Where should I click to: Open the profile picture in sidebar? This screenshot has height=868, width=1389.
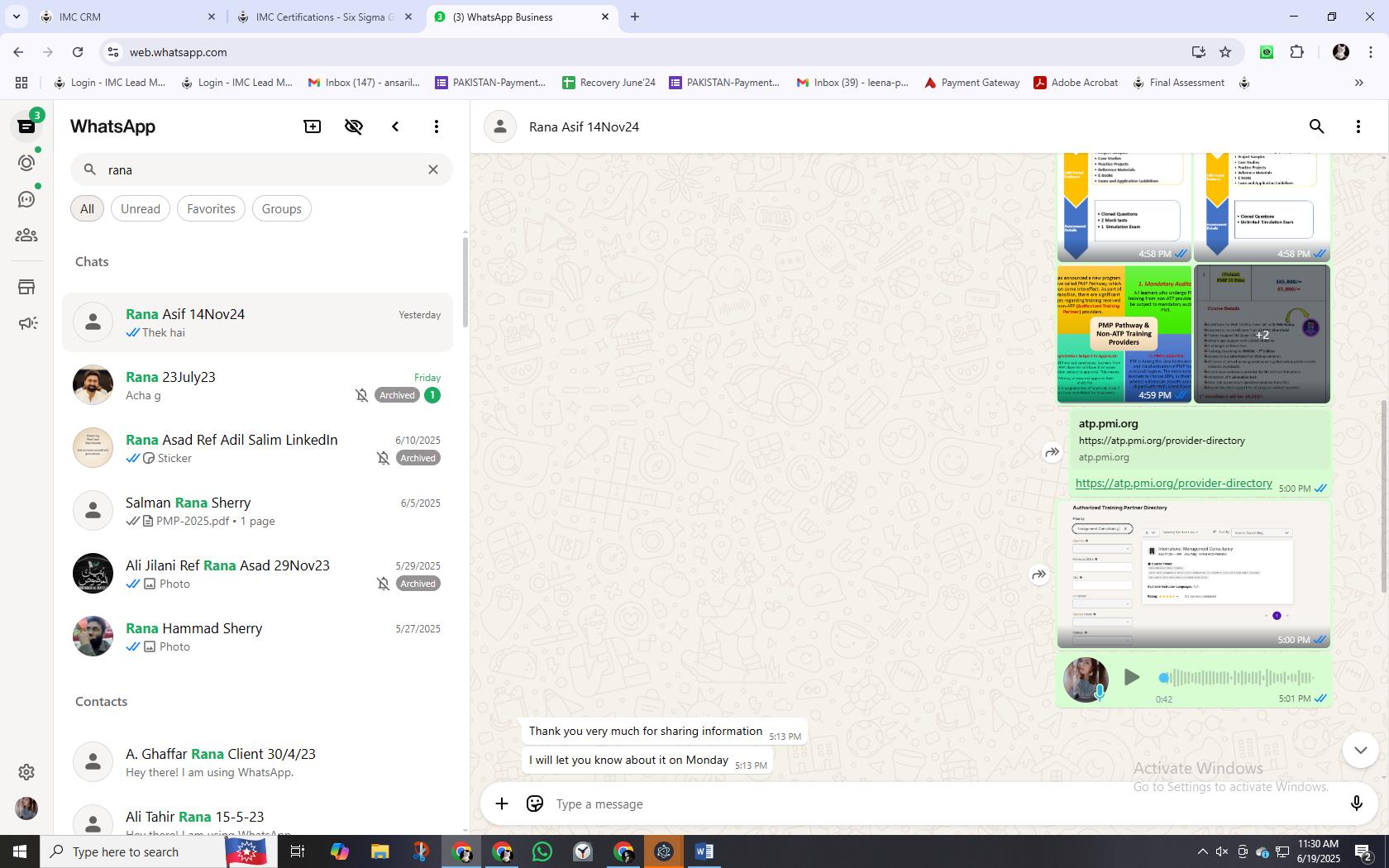click(x=26, y=808)
